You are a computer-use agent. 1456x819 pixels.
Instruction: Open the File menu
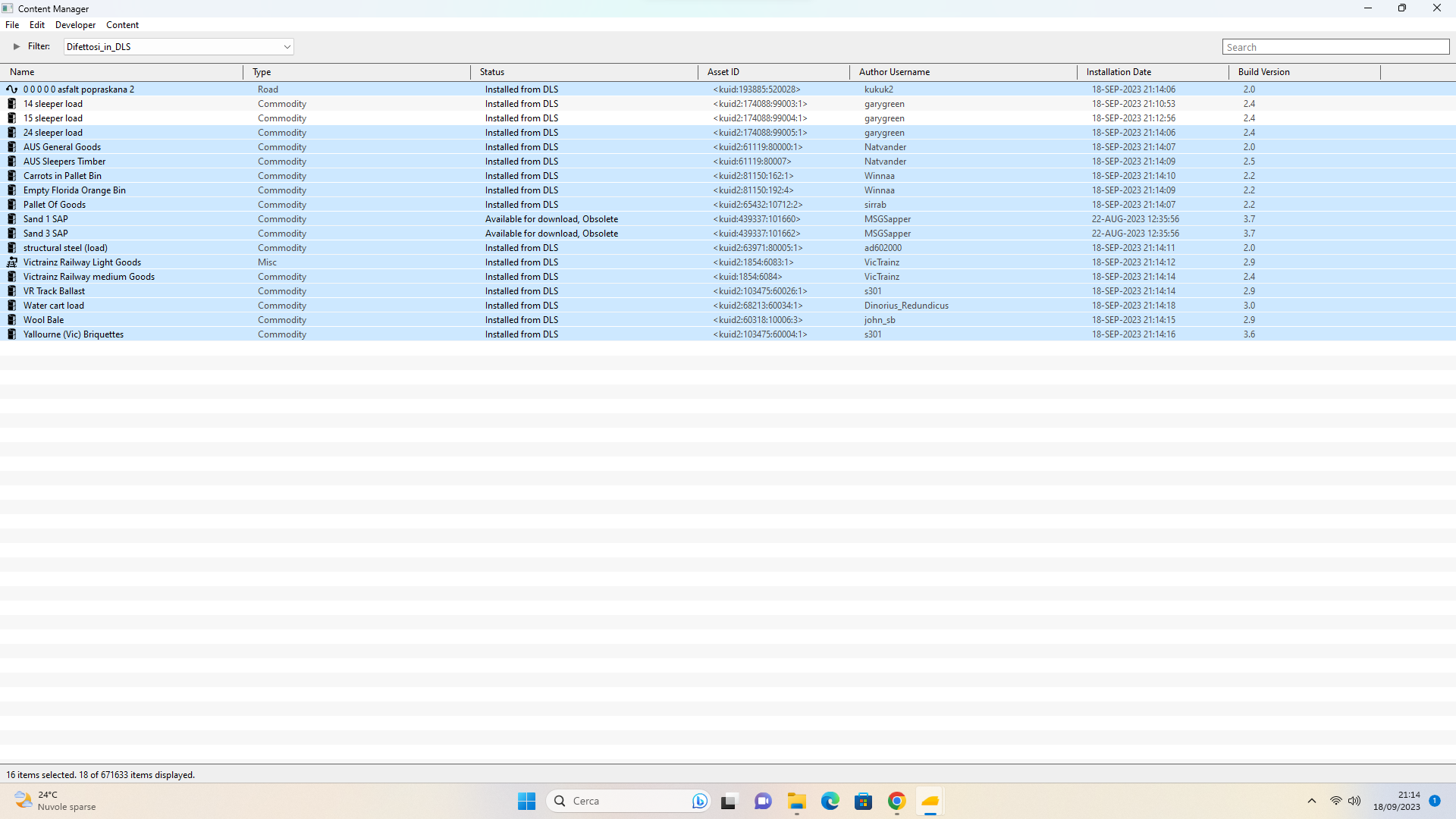(x=12, y=25)
